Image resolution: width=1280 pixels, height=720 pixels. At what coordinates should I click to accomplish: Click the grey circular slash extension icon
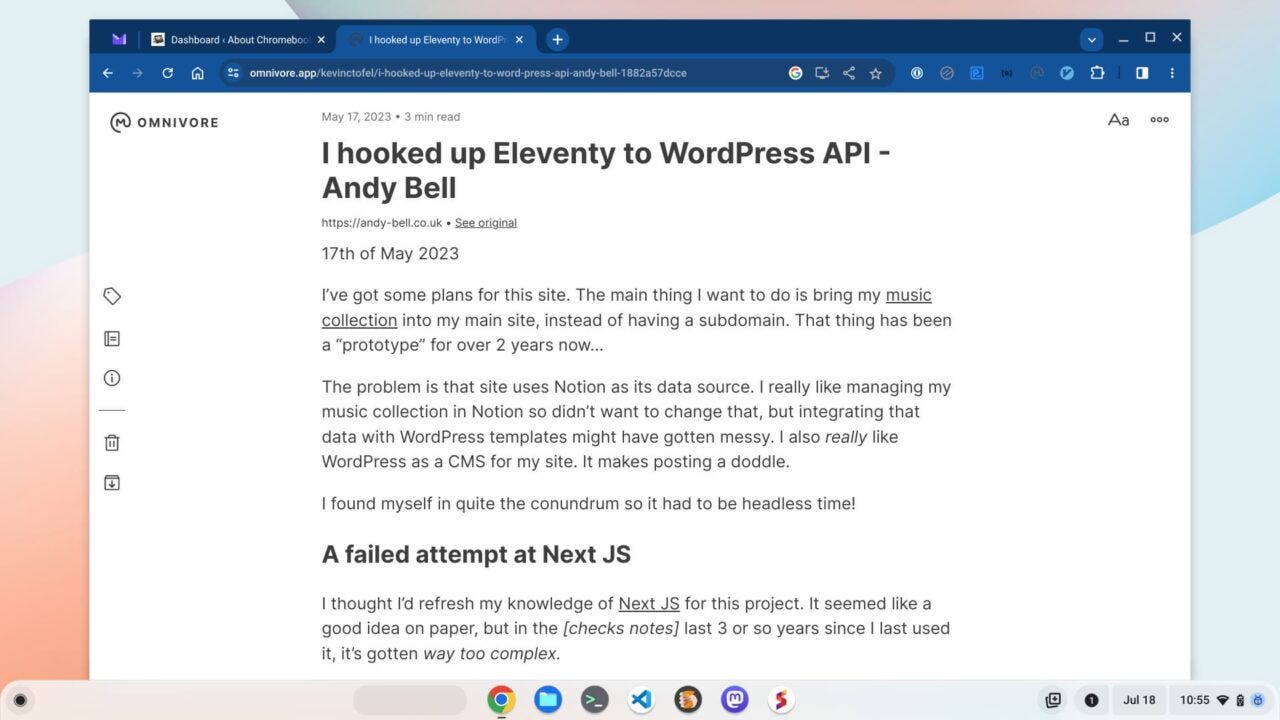947,73
